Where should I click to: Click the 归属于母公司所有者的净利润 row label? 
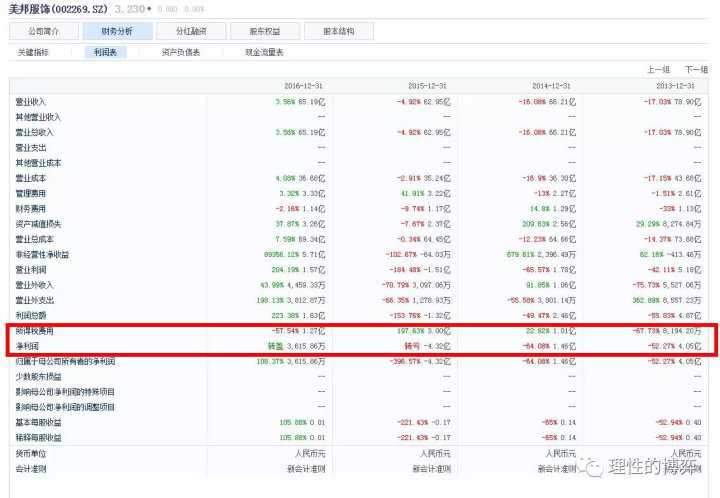65,361
